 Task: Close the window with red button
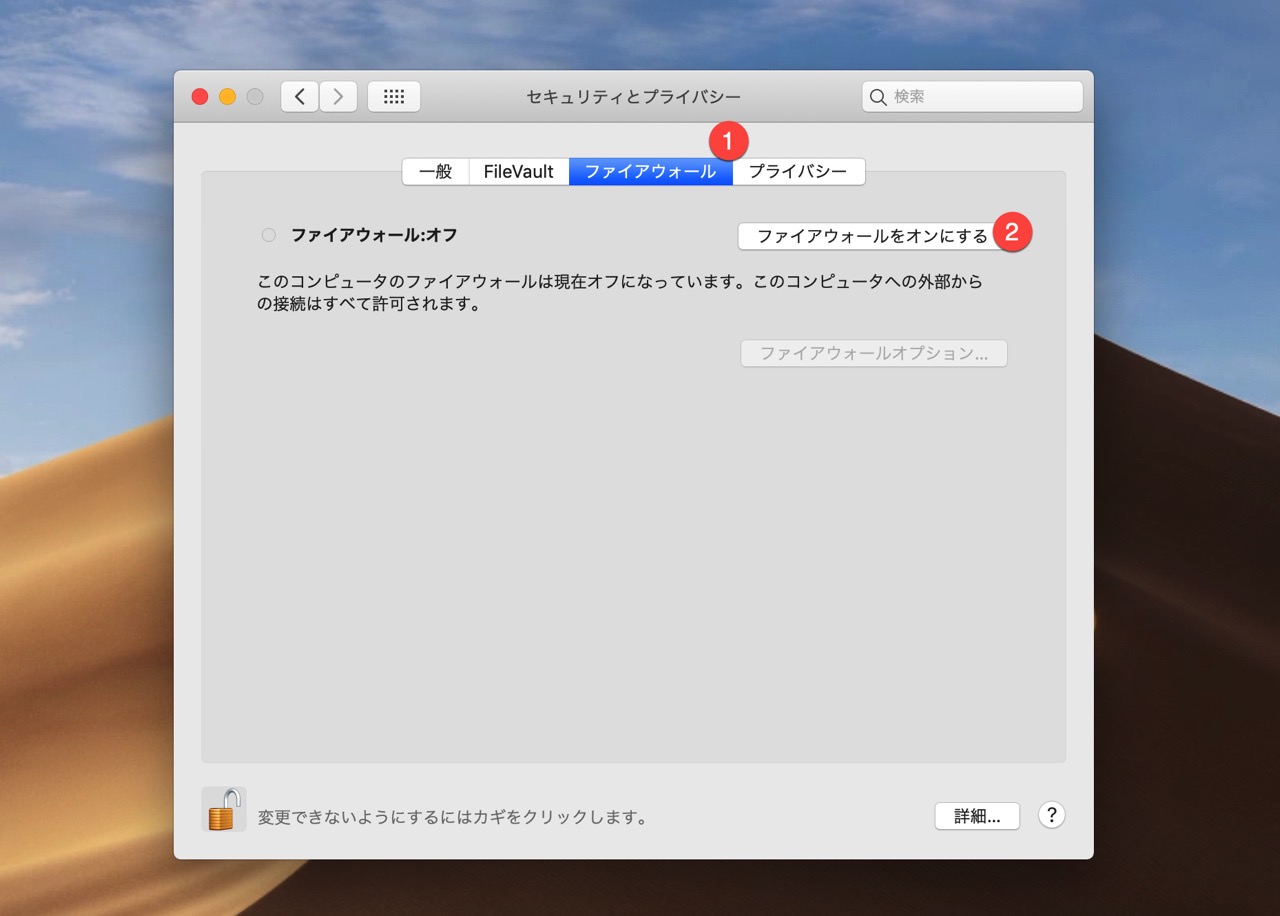click(200, 97)
